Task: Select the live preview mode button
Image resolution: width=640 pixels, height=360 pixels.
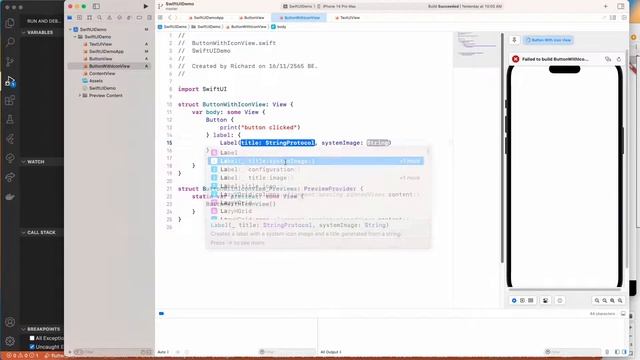Action: pyautogui.click(x=514, y=300)
